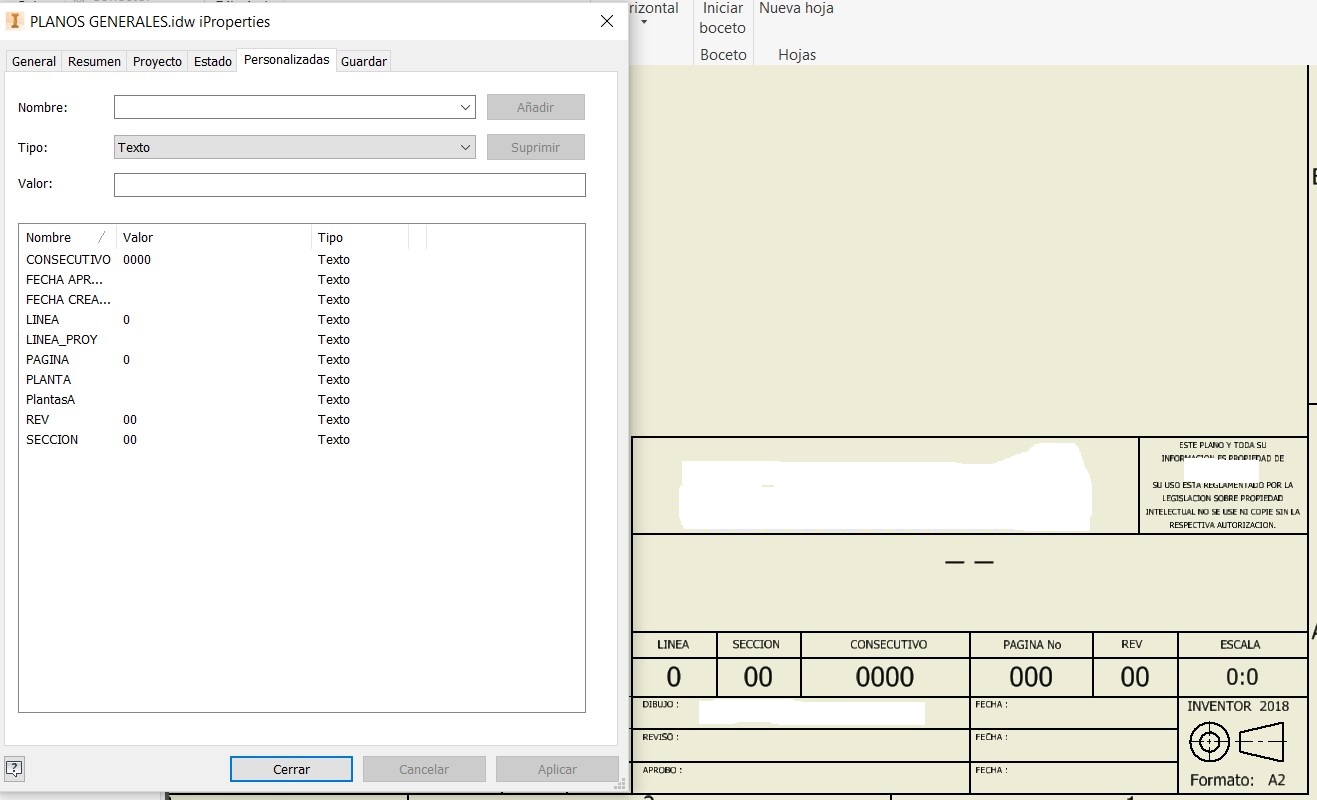Screen dimensions: 1317x800
Task: Open the Proyecto tab
Action: (x=156, y=61)
